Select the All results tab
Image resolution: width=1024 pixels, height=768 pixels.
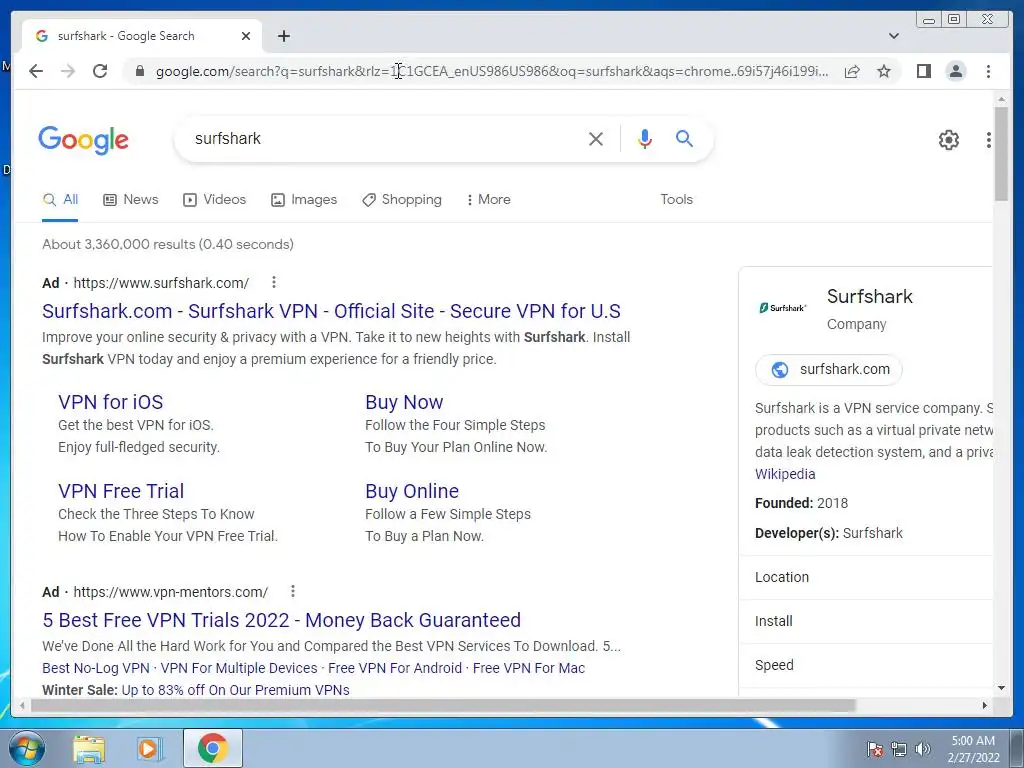(x=60, y=200)
